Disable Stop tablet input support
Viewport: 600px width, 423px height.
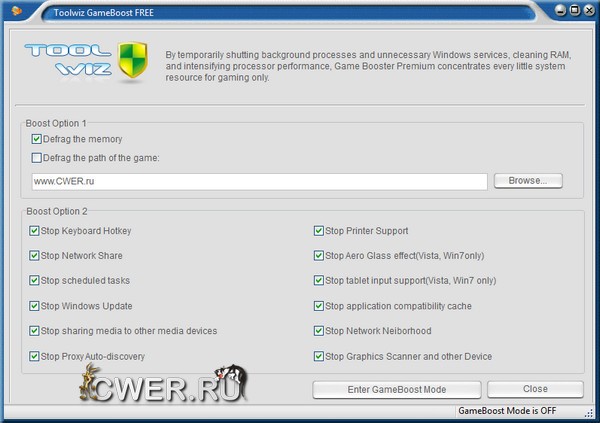point(319,281)
